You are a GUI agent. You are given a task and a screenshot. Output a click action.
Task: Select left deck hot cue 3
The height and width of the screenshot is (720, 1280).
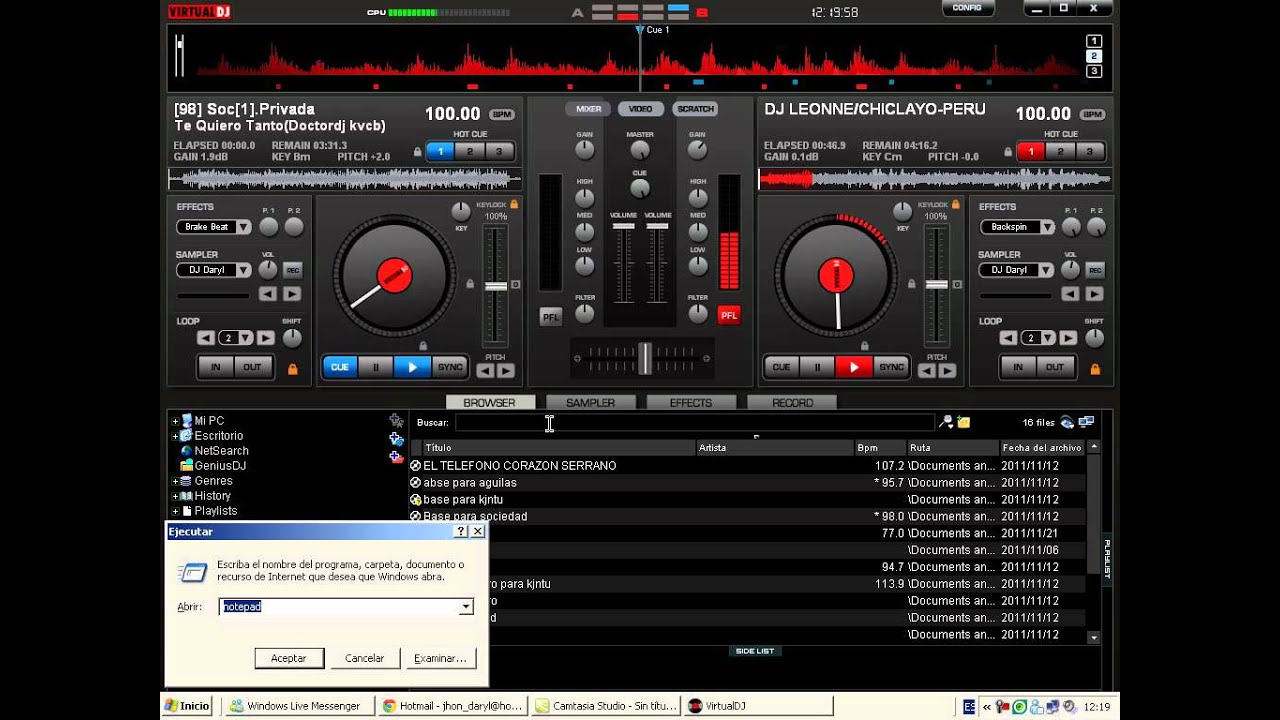coord(499,152)
